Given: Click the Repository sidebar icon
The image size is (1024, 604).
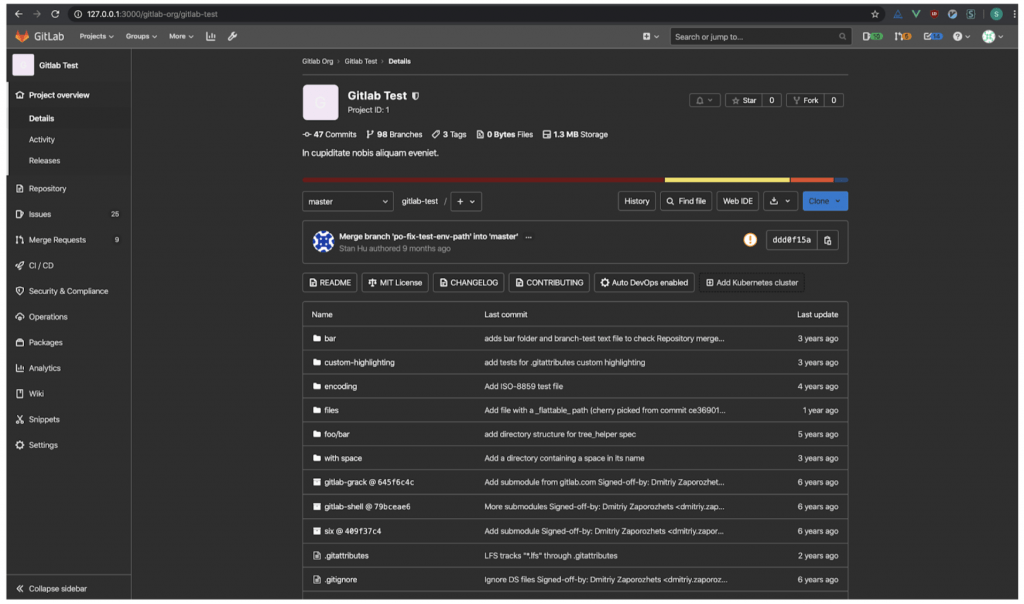Looking at the screenshot, I should [x=20, y=189].
